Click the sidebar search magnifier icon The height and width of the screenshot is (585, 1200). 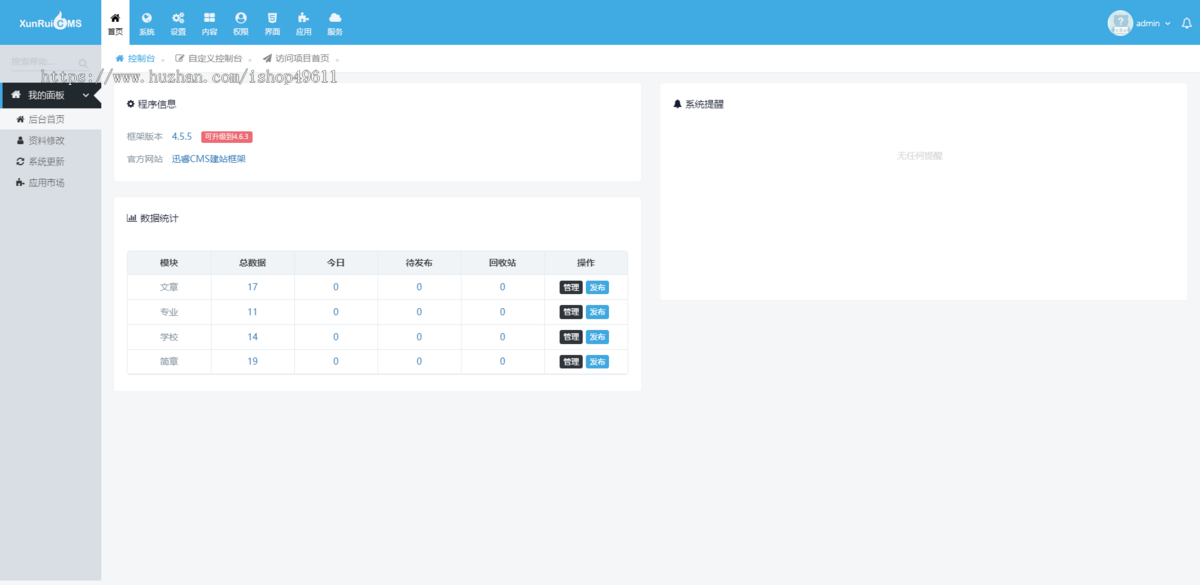[83, 63]
